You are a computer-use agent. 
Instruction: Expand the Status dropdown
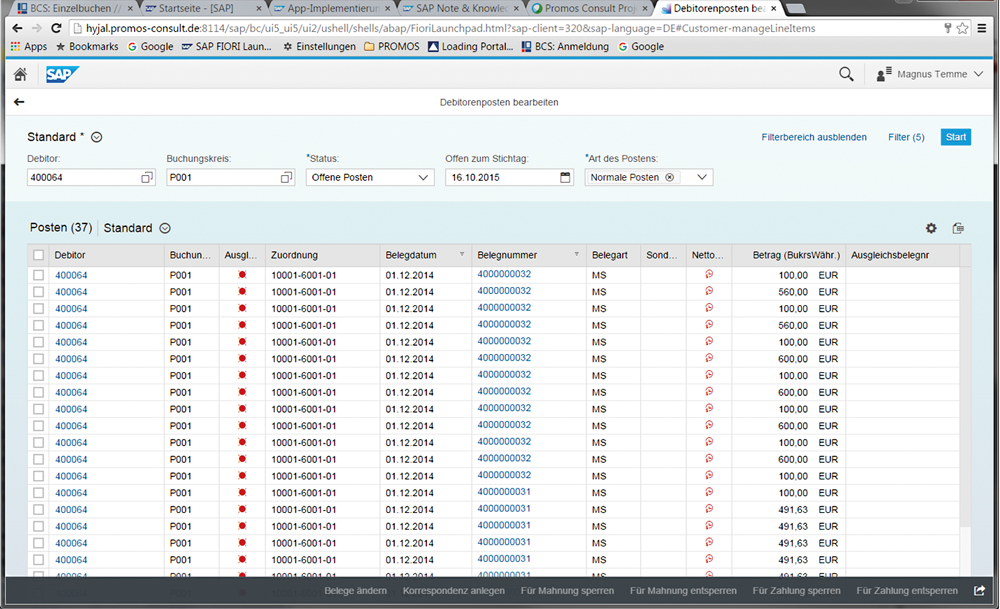coord(422,177)
